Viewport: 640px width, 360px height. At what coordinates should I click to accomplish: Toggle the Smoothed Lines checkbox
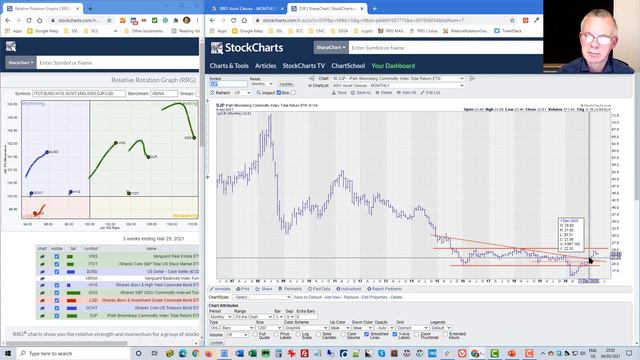(x=366, y=334)
